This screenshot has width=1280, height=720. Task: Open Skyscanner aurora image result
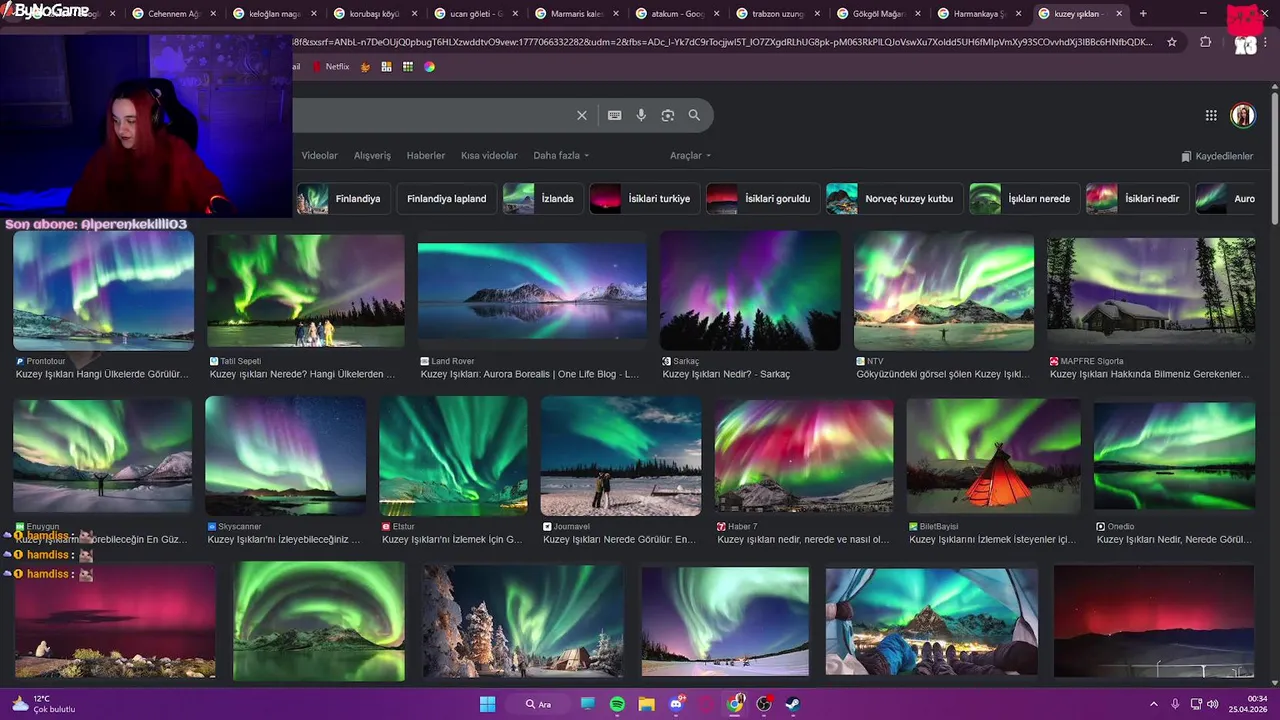(x=286, y=456)
